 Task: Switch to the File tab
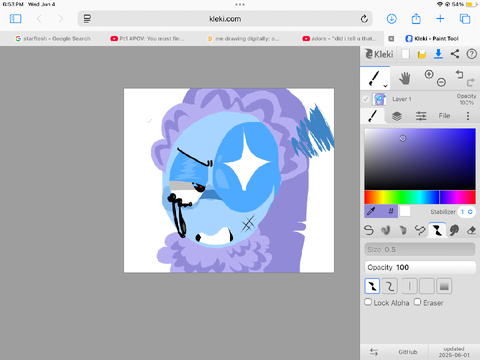tap(444, 116)
